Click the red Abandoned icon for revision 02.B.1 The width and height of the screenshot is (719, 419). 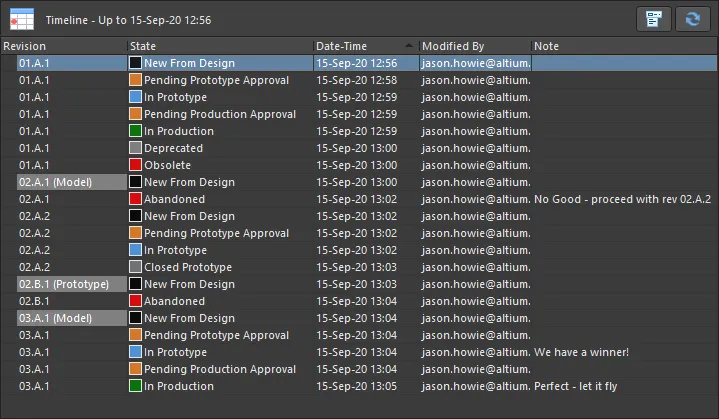click(x=135, y=301)
